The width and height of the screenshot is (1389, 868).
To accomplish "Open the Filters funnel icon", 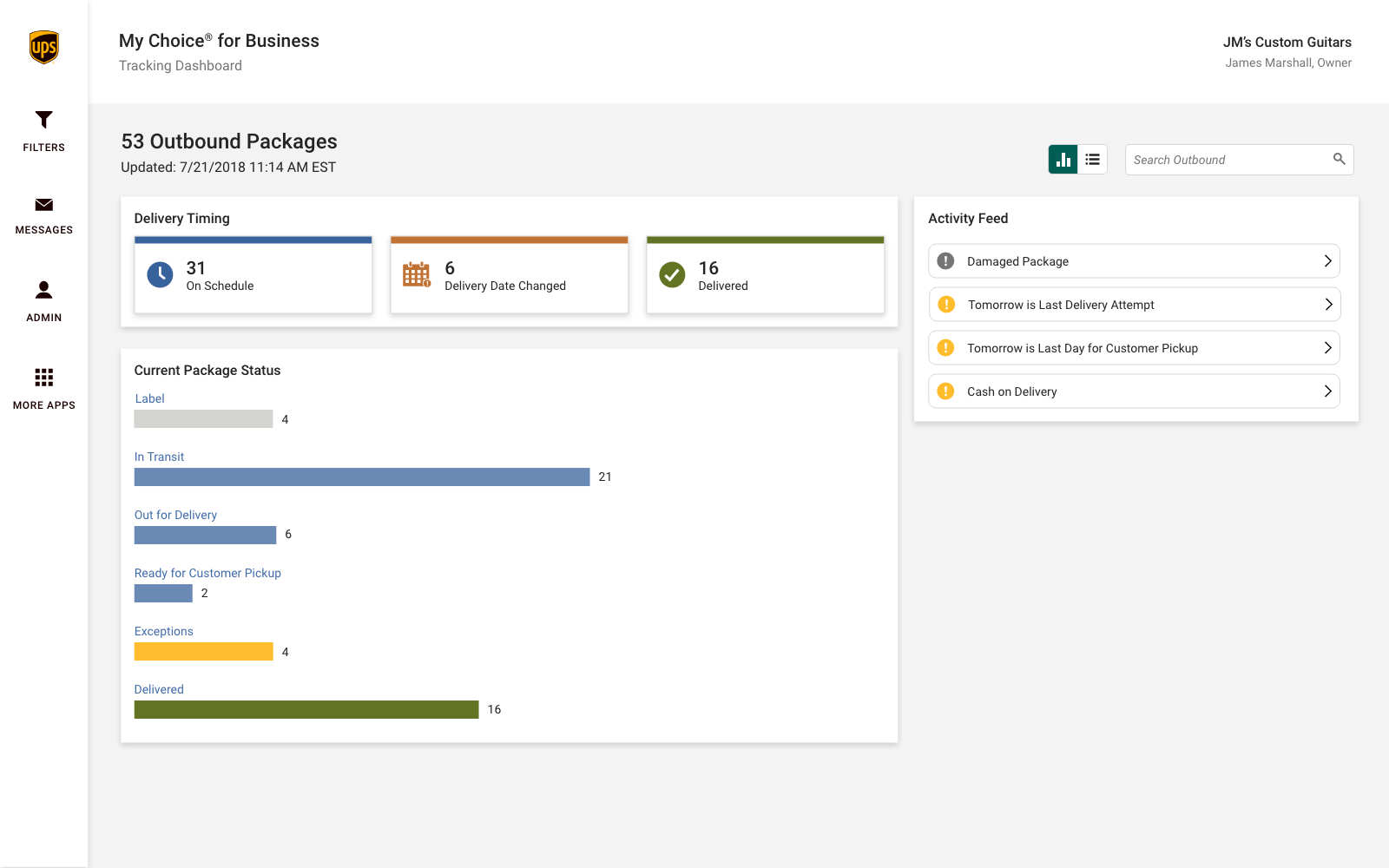I will pos(43,120).
